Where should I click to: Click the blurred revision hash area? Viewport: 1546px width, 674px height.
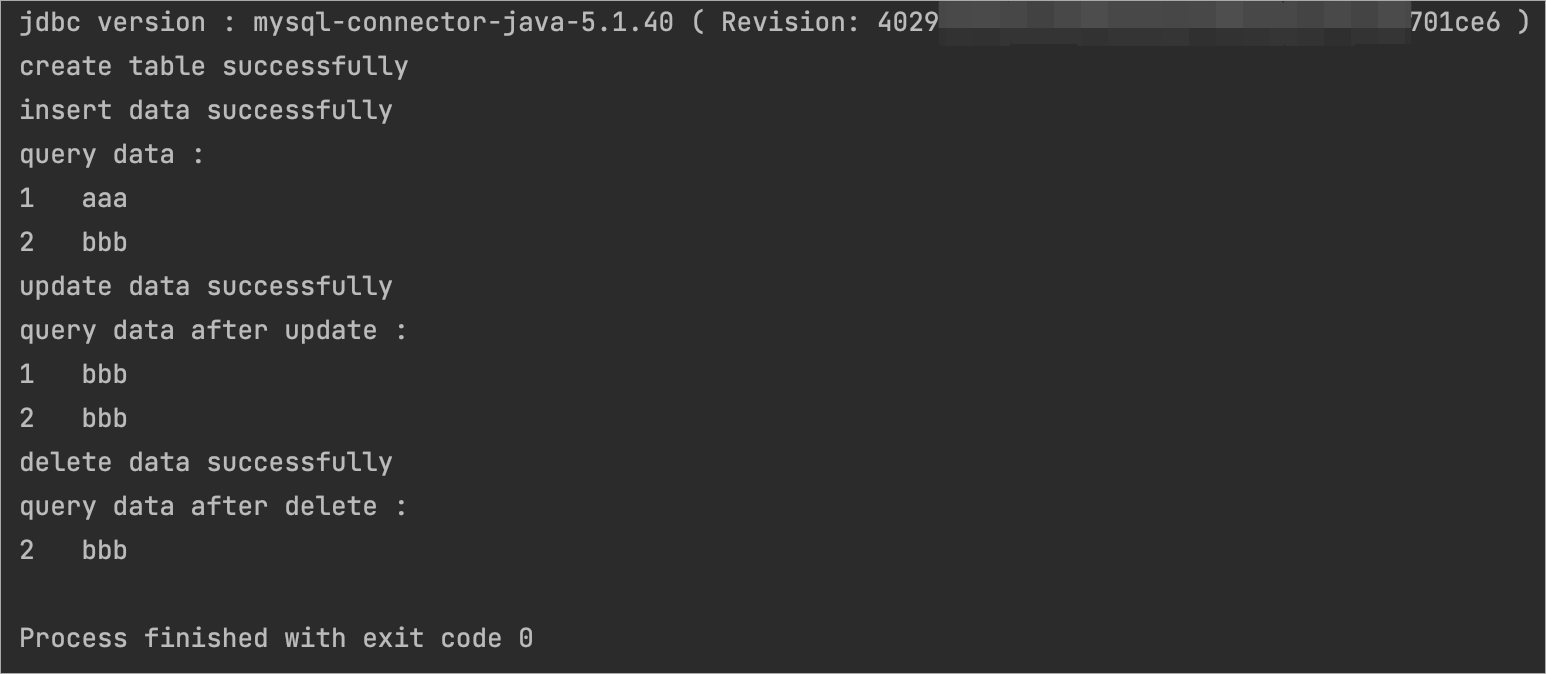(1172, 22)
